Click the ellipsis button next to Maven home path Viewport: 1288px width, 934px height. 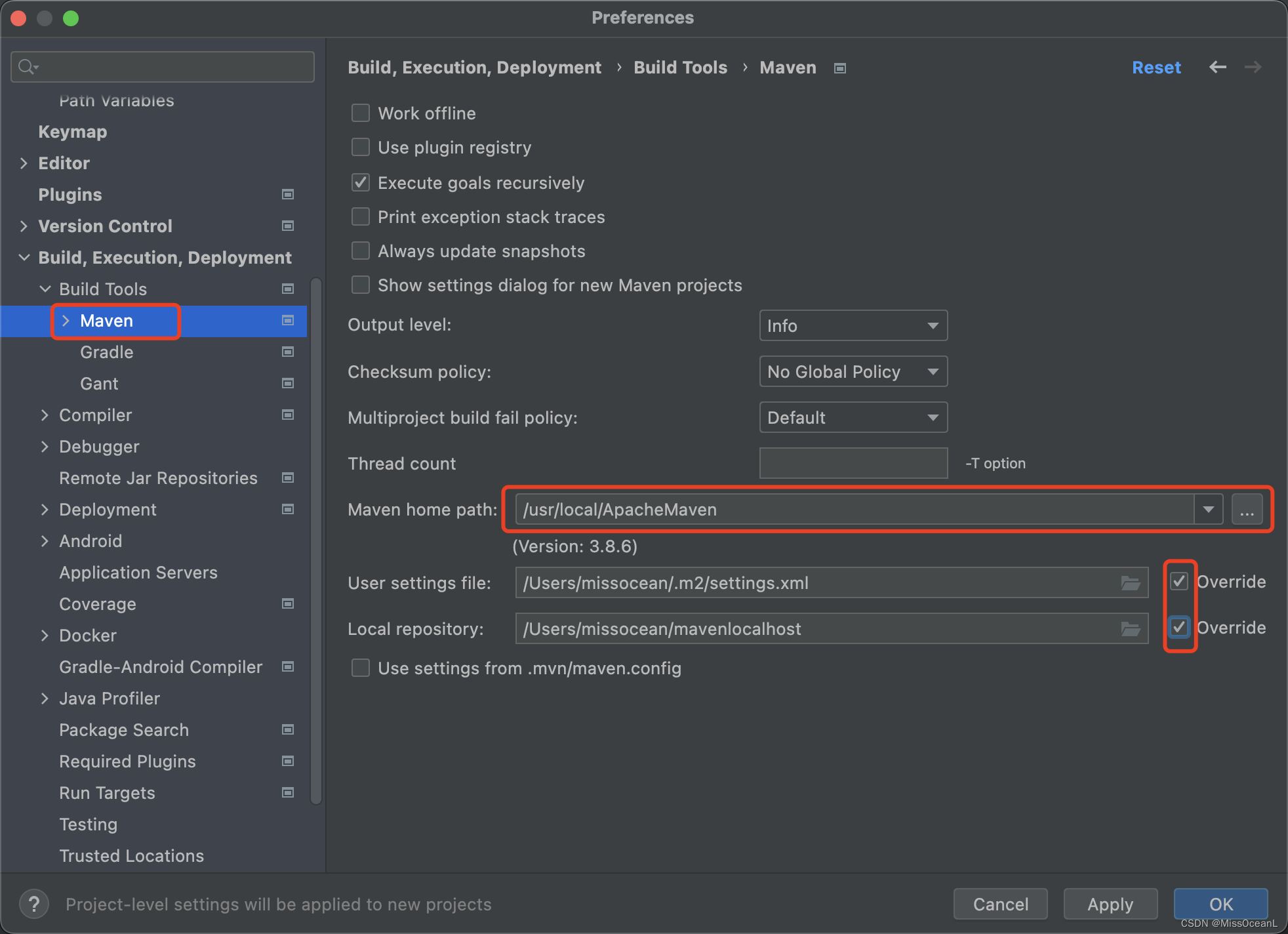click(1247, 509)
